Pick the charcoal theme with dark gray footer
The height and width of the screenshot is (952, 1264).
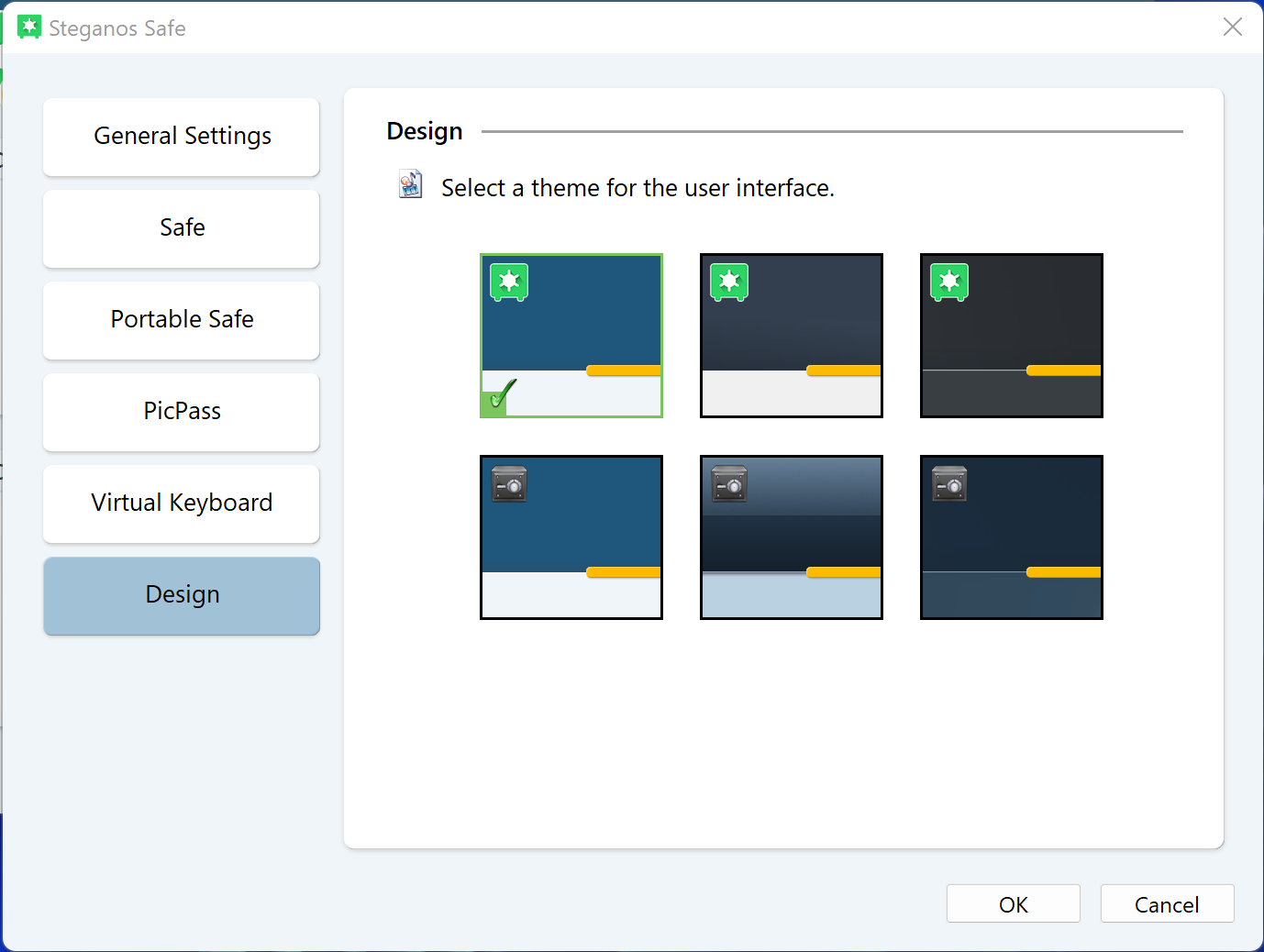point(1012,336)
